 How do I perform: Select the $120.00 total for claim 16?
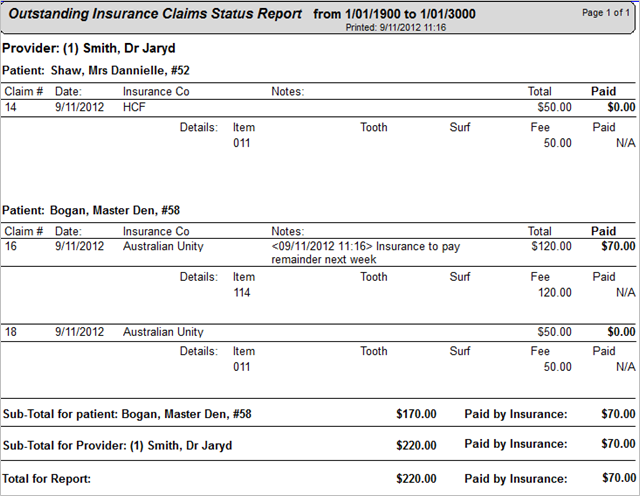(551, 246)
